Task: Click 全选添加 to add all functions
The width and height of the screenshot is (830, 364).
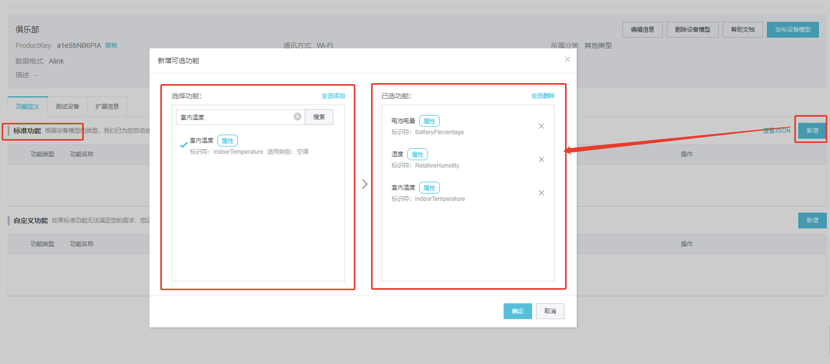Action: (x=333, y=96)
